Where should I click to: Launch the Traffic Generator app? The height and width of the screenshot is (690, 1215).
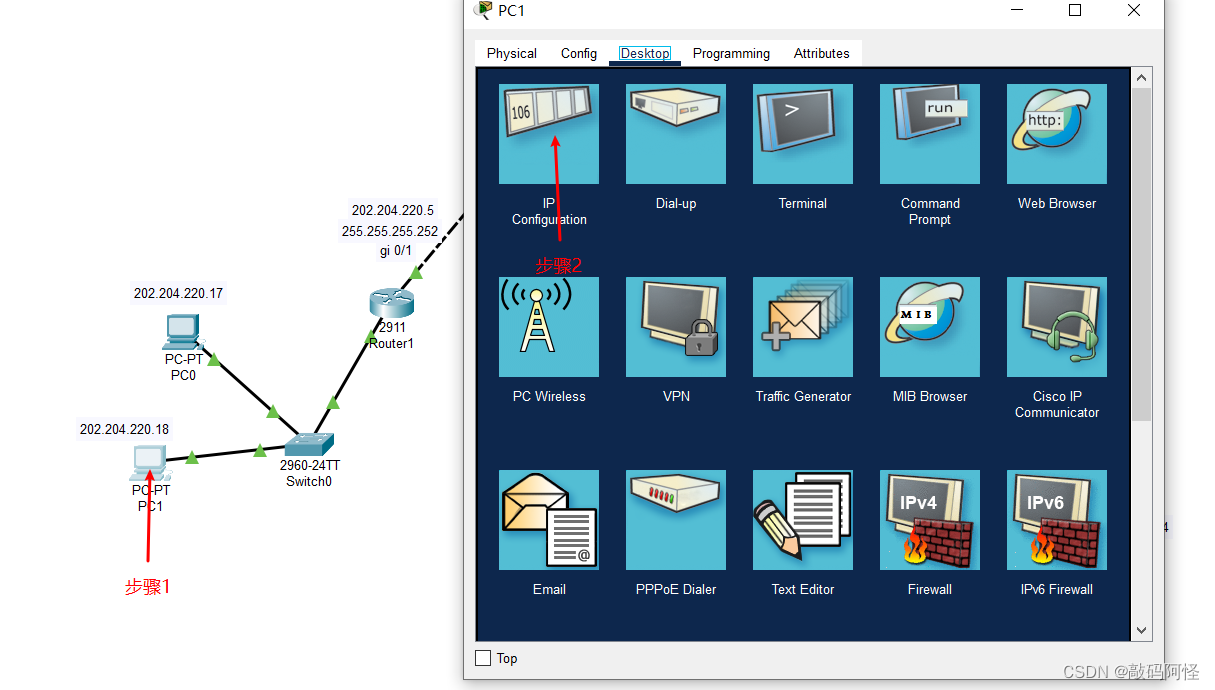click(x=803, y=327)
